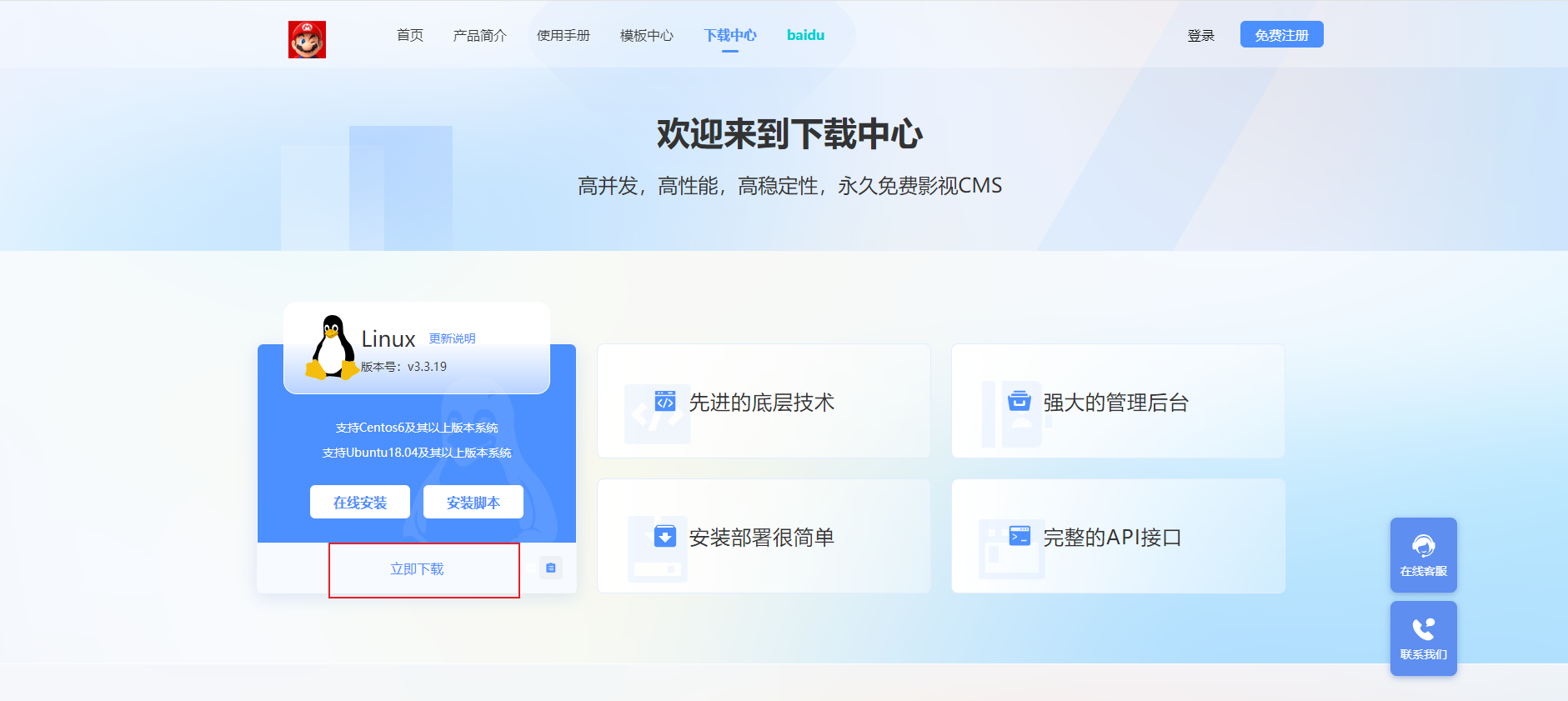This screenshot has height=701, width=1568.
Task: Click 立即下载 download link
Action: pos(417,568)
